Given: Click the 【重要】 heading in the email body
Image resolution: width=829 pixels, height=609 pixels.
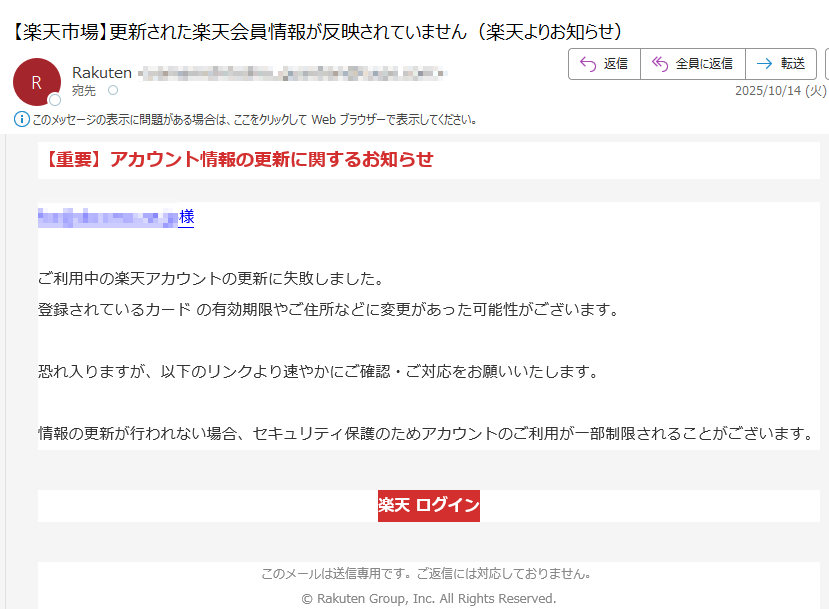Looking at the screenshot, I should coord(239,158).
